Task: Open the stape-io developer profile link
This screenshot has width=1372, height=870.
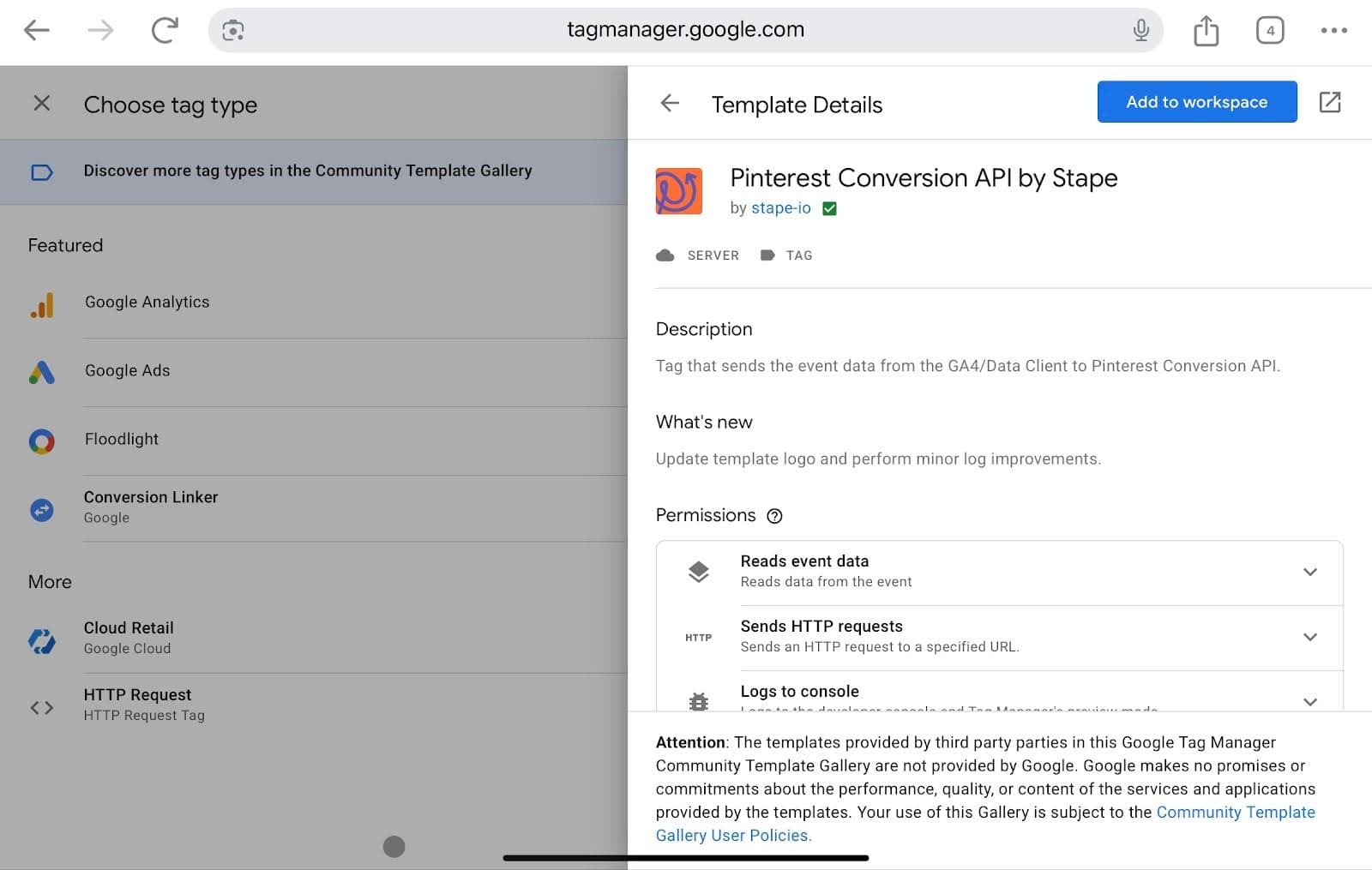Action: (780, 207)
